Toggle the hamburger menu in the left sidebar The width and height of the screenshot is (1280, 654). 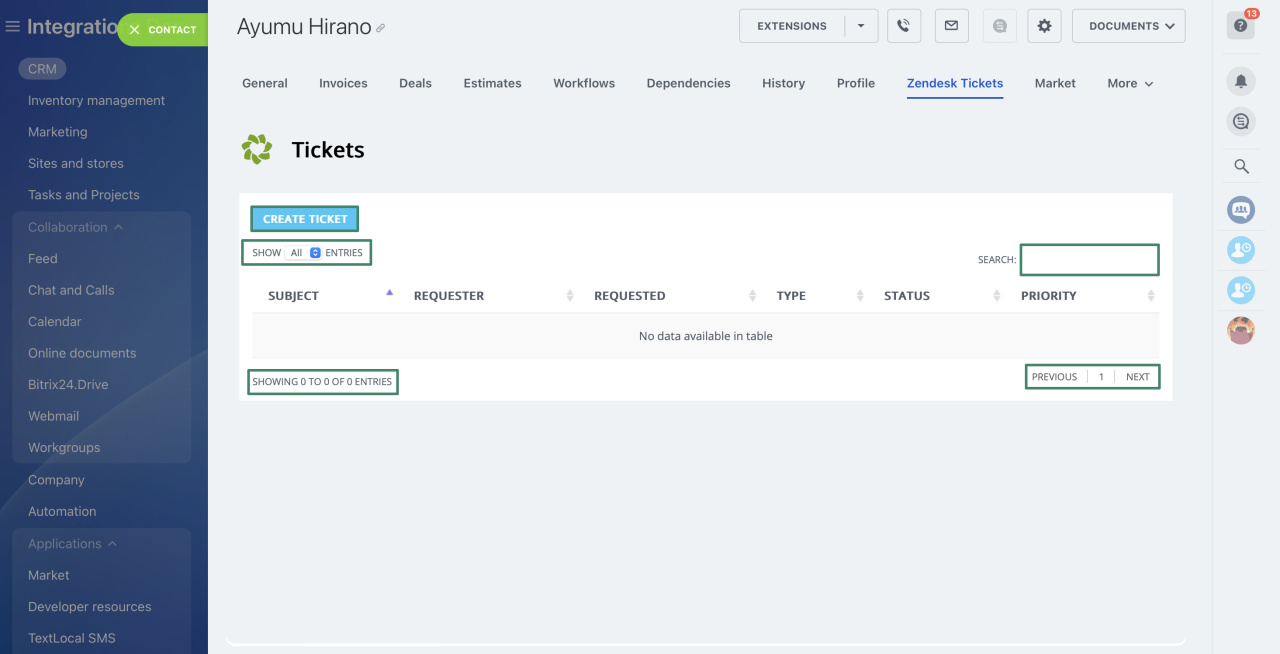(x=13, y=27)
